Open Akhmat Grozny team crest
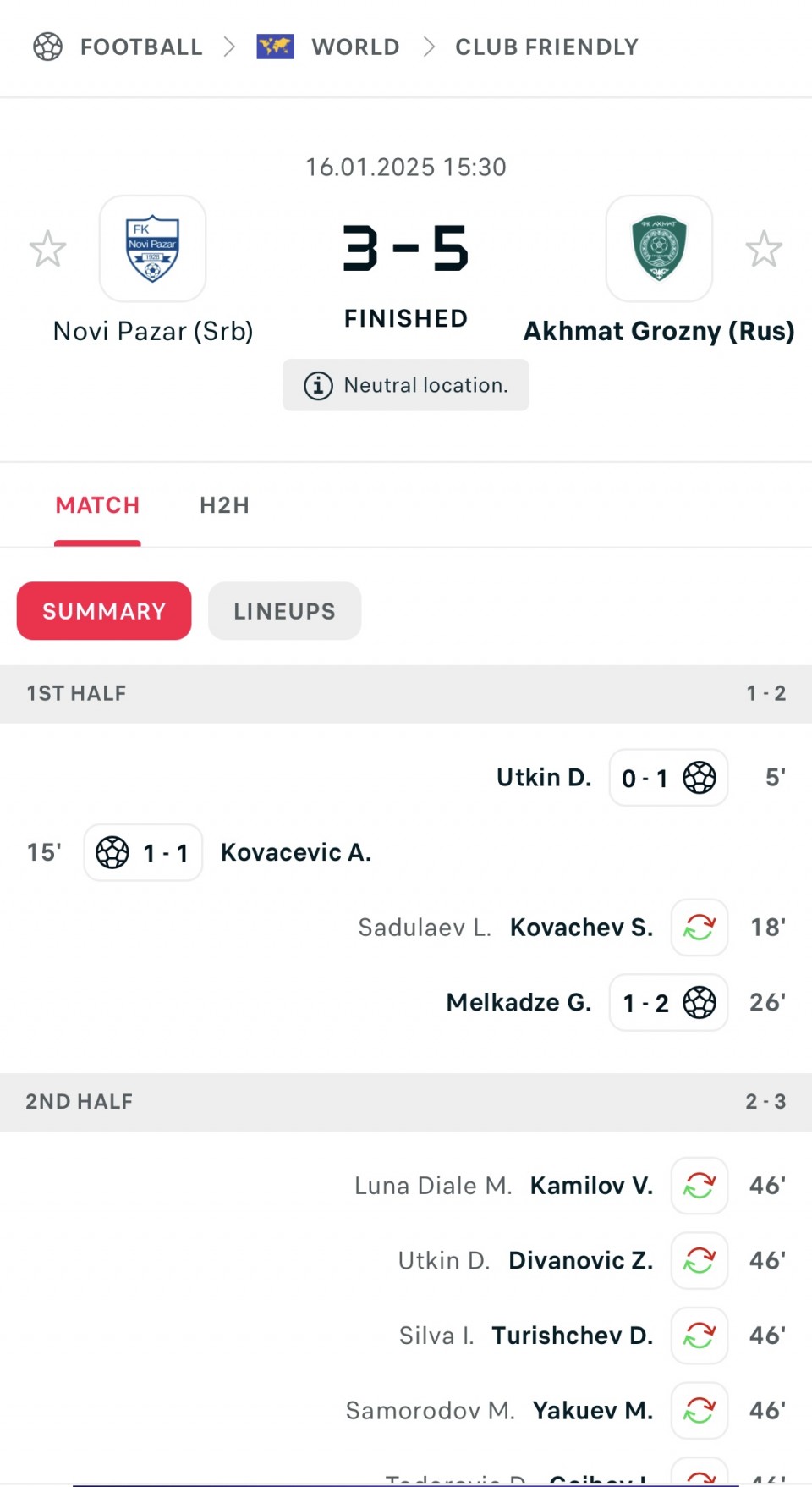This screenshot has height=1487, width=812. pos(659,249)
